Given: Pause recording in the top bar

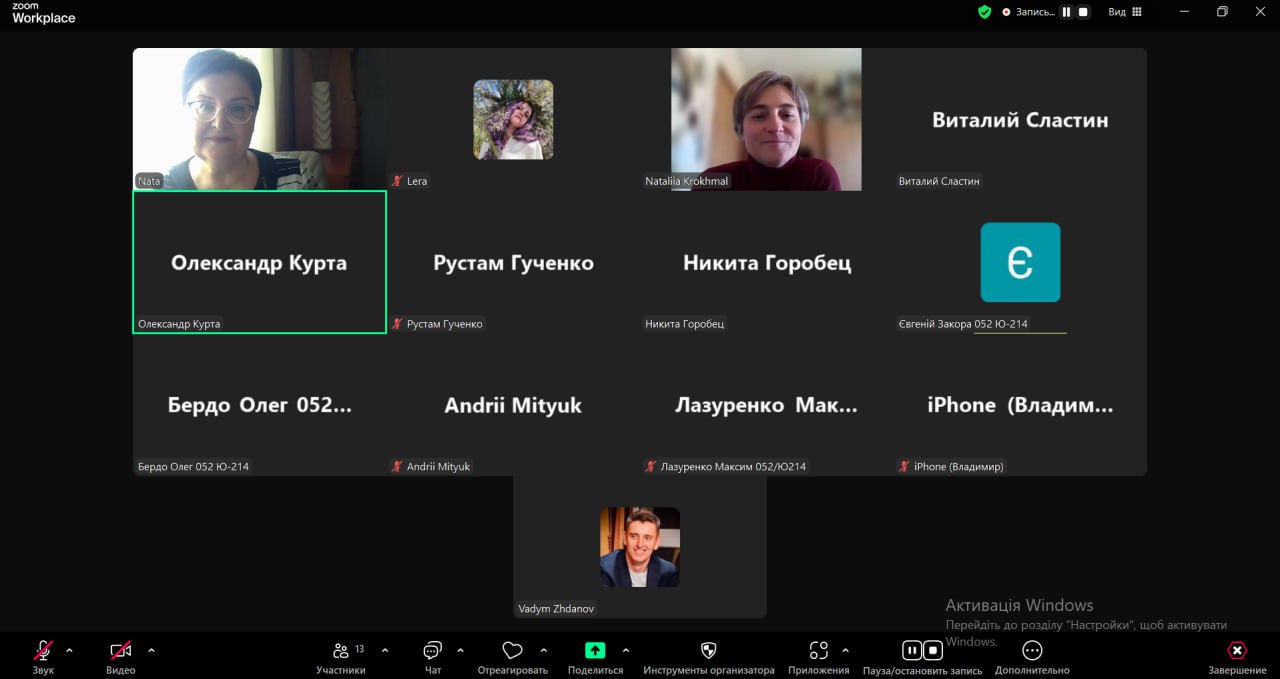Looking at the screenshot, I should 1067,12.
